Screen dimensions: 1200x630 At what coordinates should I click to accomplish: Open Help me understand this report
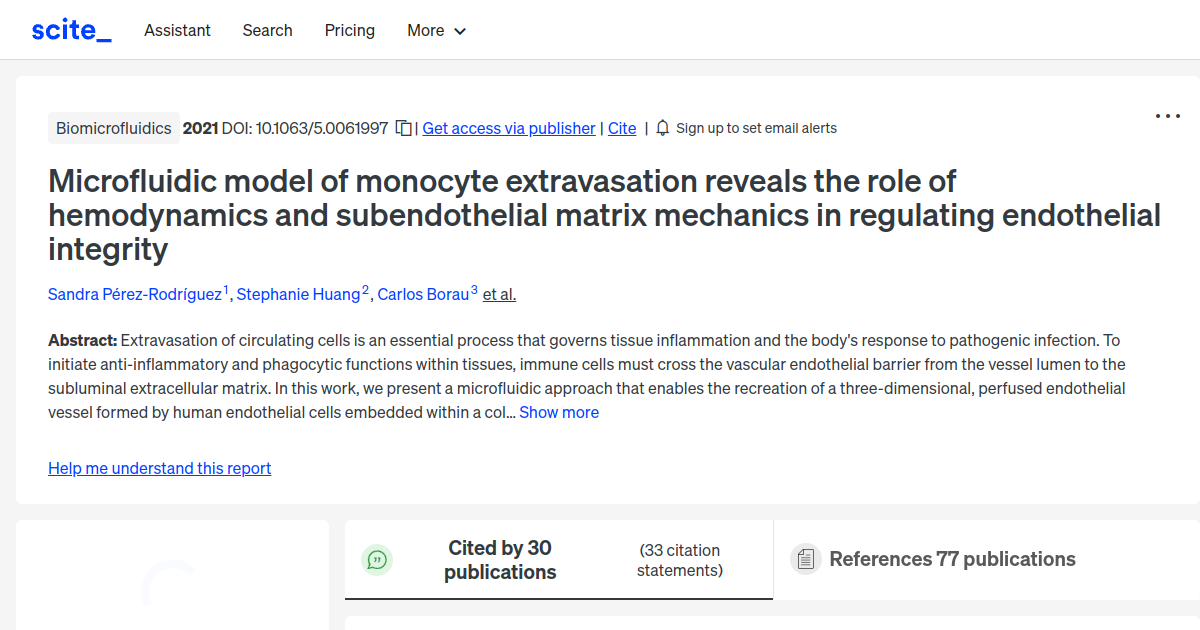click(159, 468)
